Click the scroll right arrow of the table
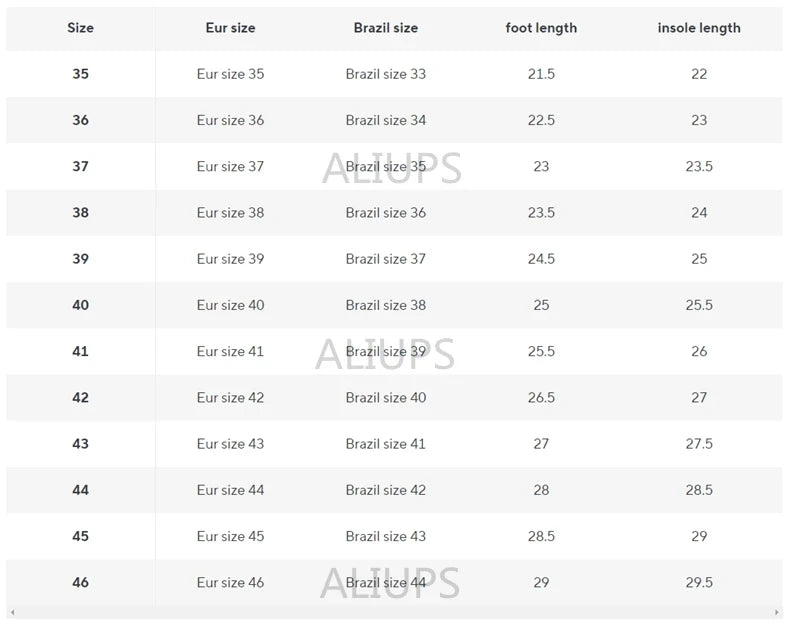 (x=778, y=613)
